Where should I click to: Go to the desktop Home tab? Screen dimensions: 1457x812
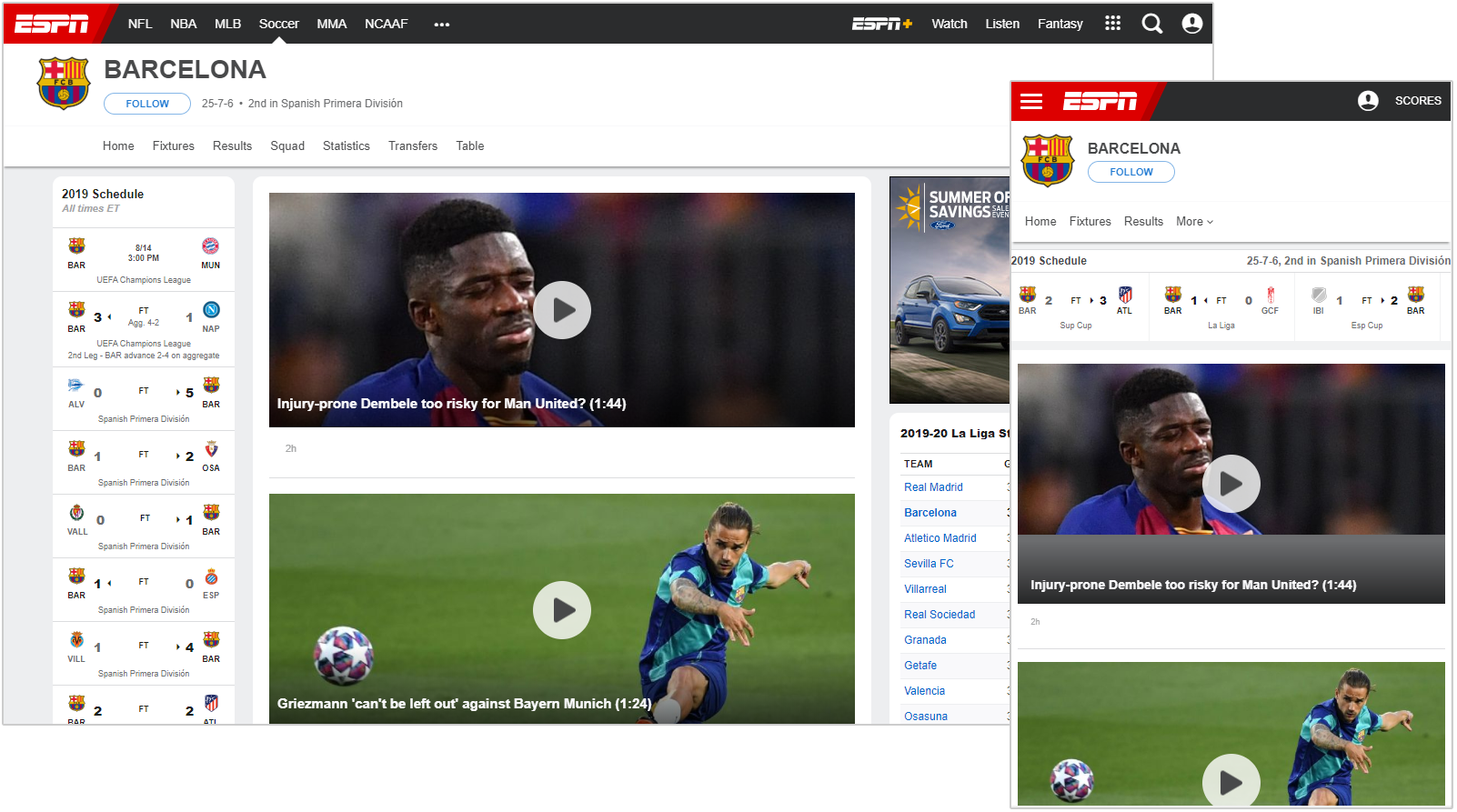[x=118, y=146]
